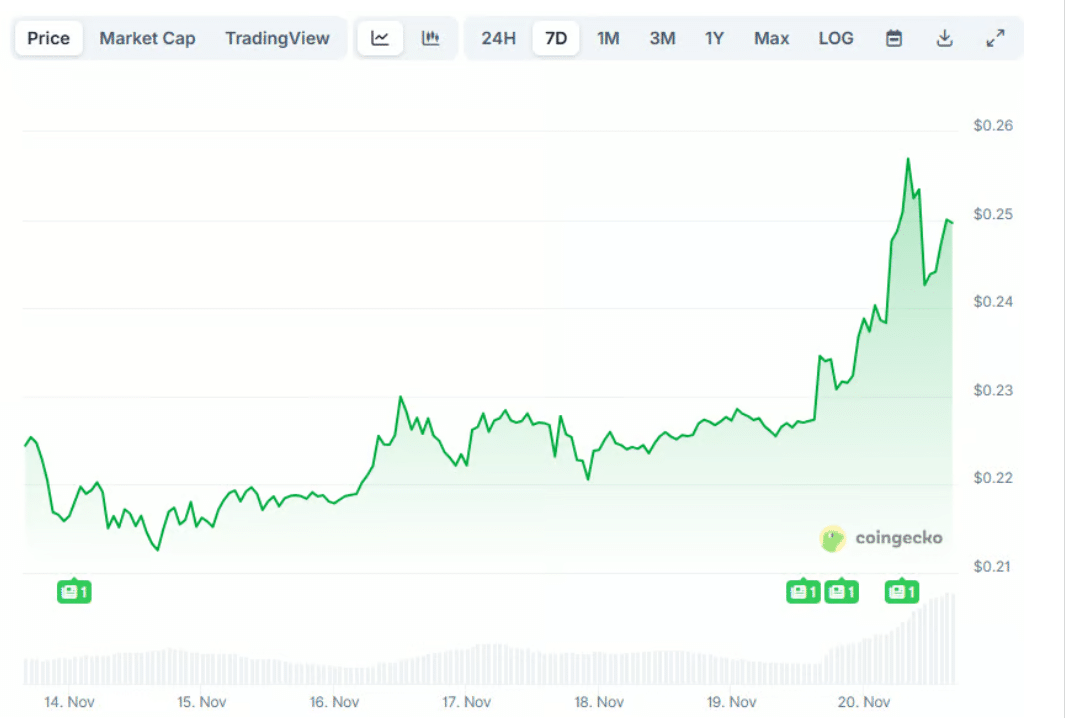Switch to candlestick chart icon
This screenshot has height=718, width=1068.
(x=430, y=38)
